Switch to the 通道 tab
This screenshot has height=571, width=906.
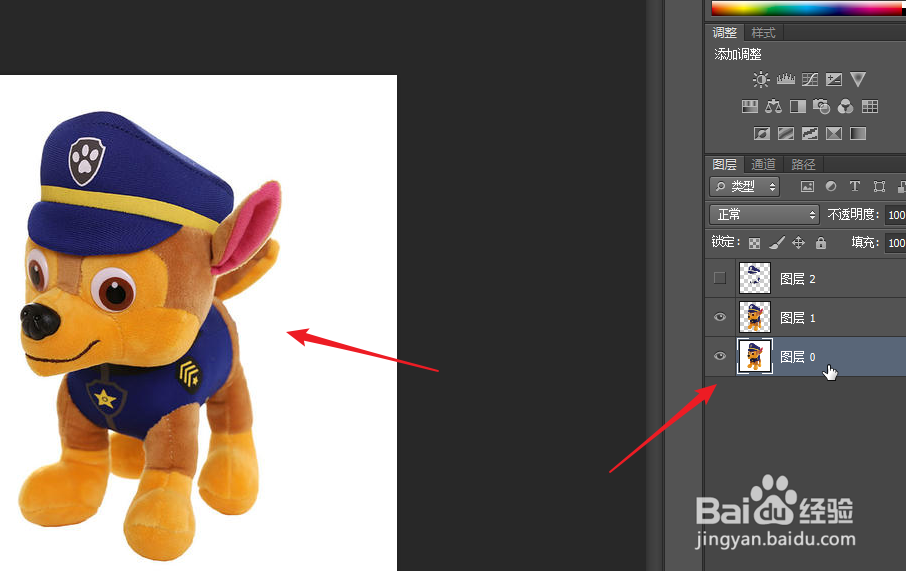point(763,164)
